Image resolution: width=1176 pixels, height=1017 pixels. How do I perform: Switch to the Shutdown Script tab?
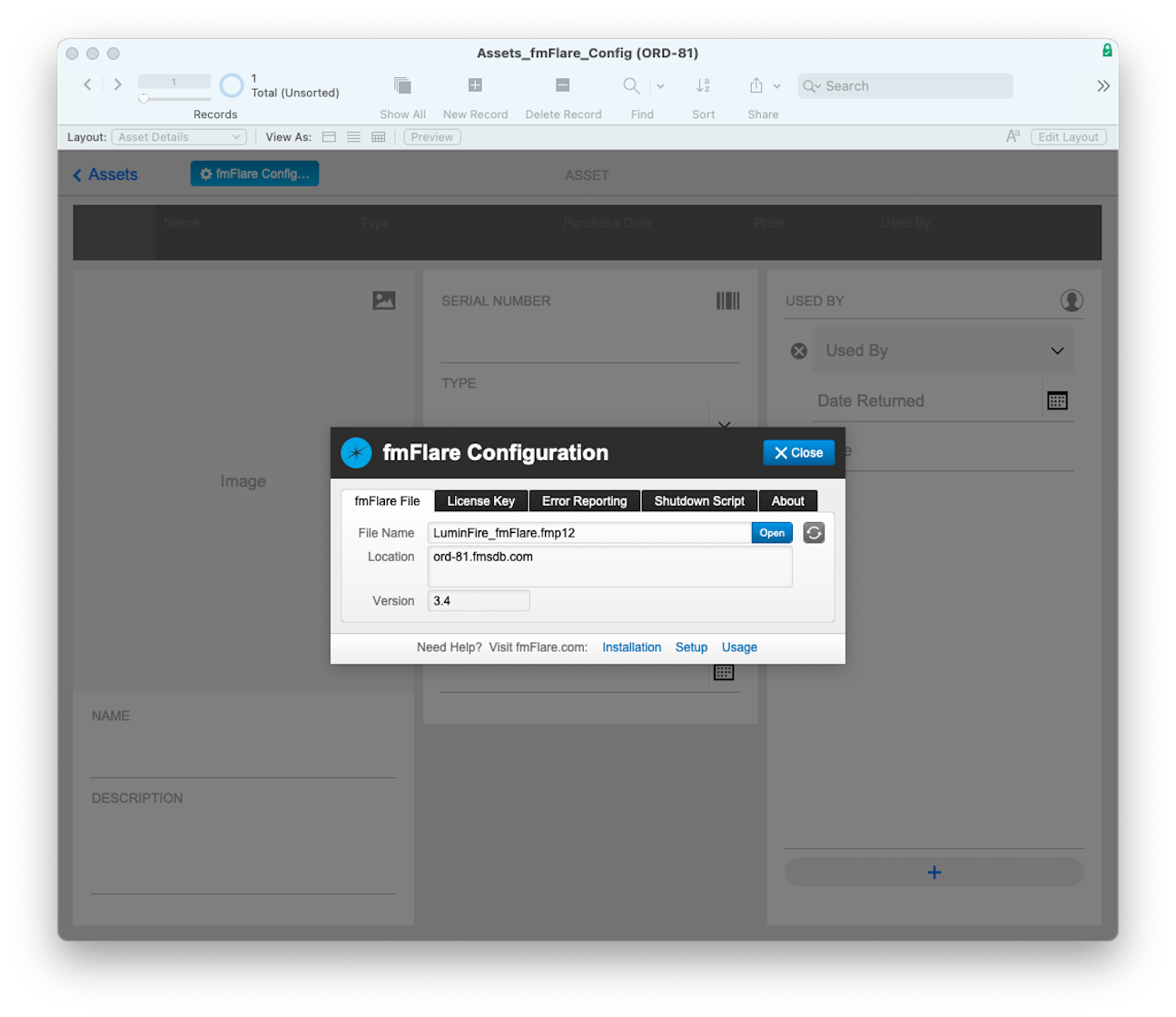coord(699,501)
